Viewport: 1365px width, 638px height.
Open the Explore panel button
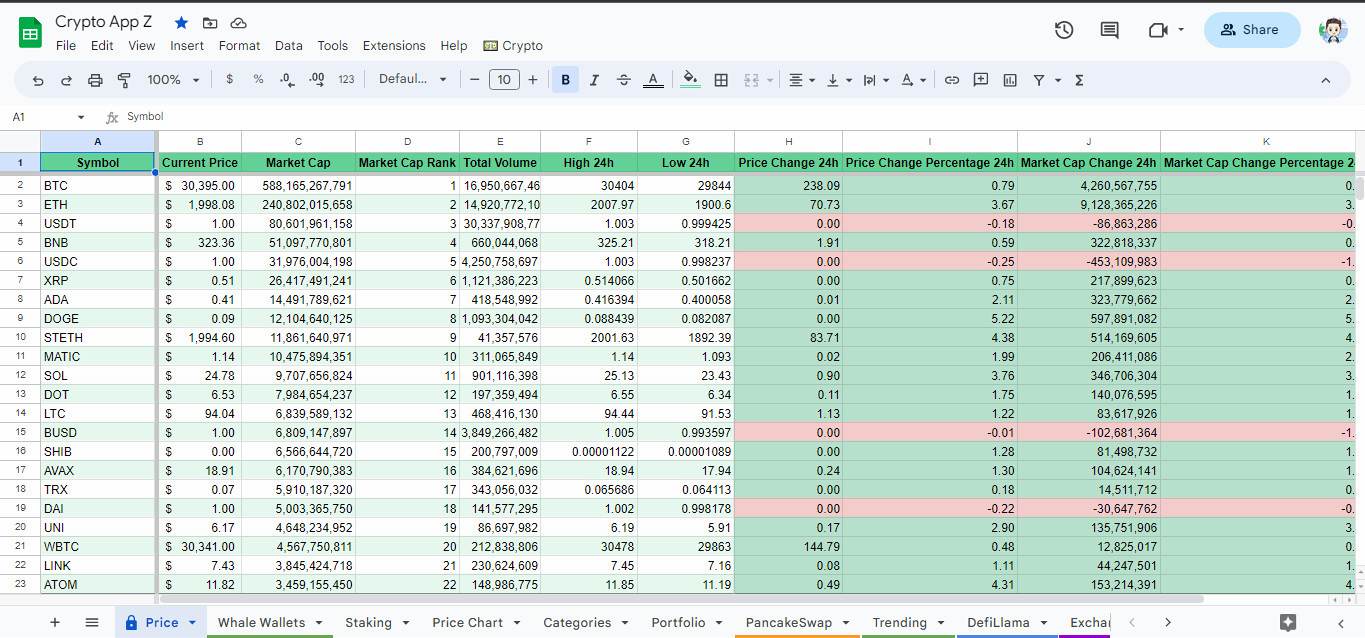[1288, 622]
